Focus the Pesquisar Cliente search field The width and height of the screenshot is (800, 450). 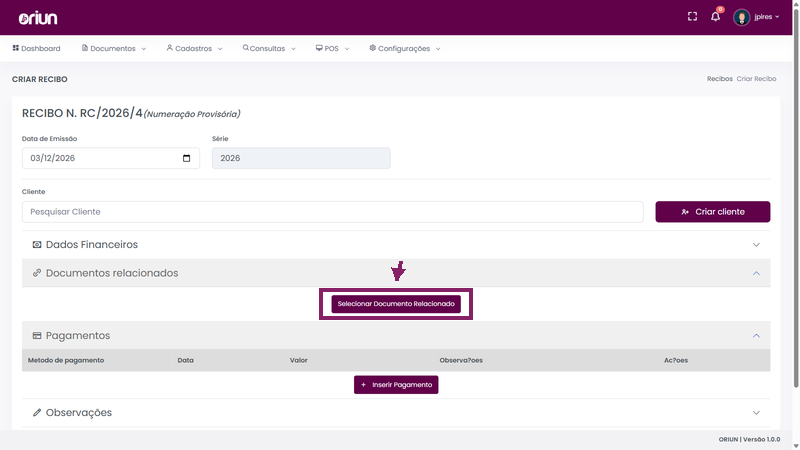pyautogui.click(x=333, y=212)
